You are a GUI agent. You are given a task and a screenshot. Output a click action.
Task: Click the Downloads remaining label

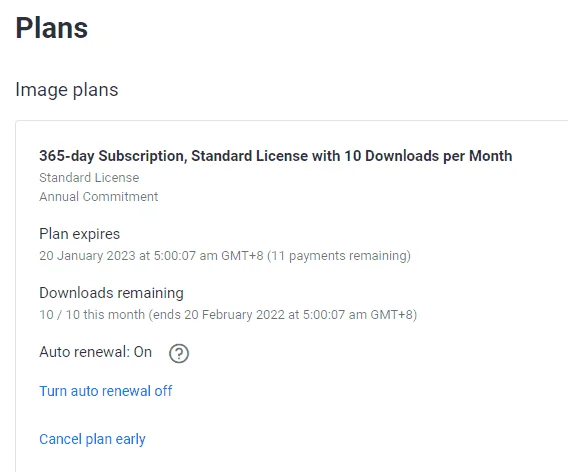(111, 293)
